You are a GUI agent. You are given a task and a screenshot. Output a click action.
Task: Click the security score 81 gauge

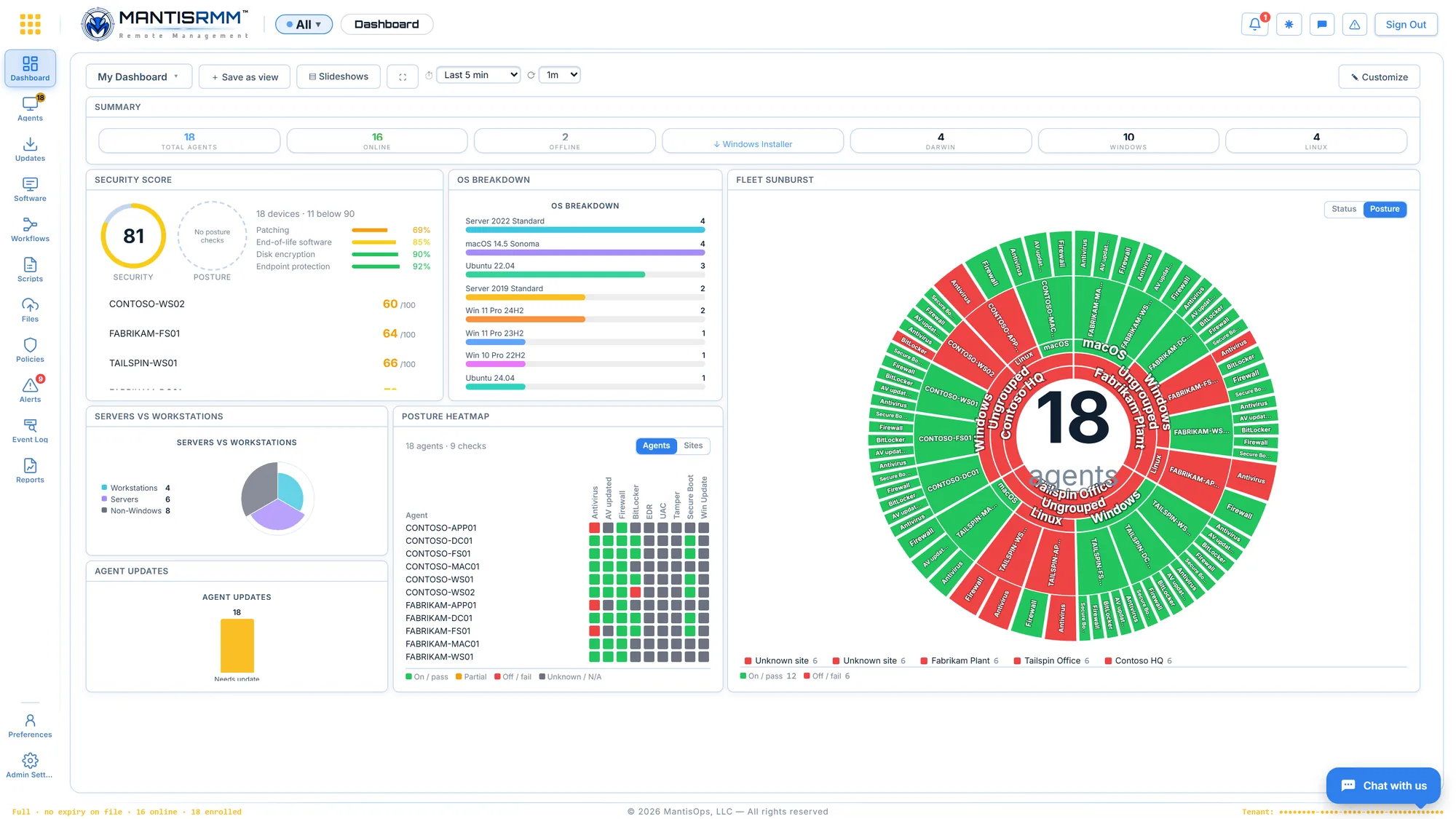pyautogui.click(x=133, y=236)
